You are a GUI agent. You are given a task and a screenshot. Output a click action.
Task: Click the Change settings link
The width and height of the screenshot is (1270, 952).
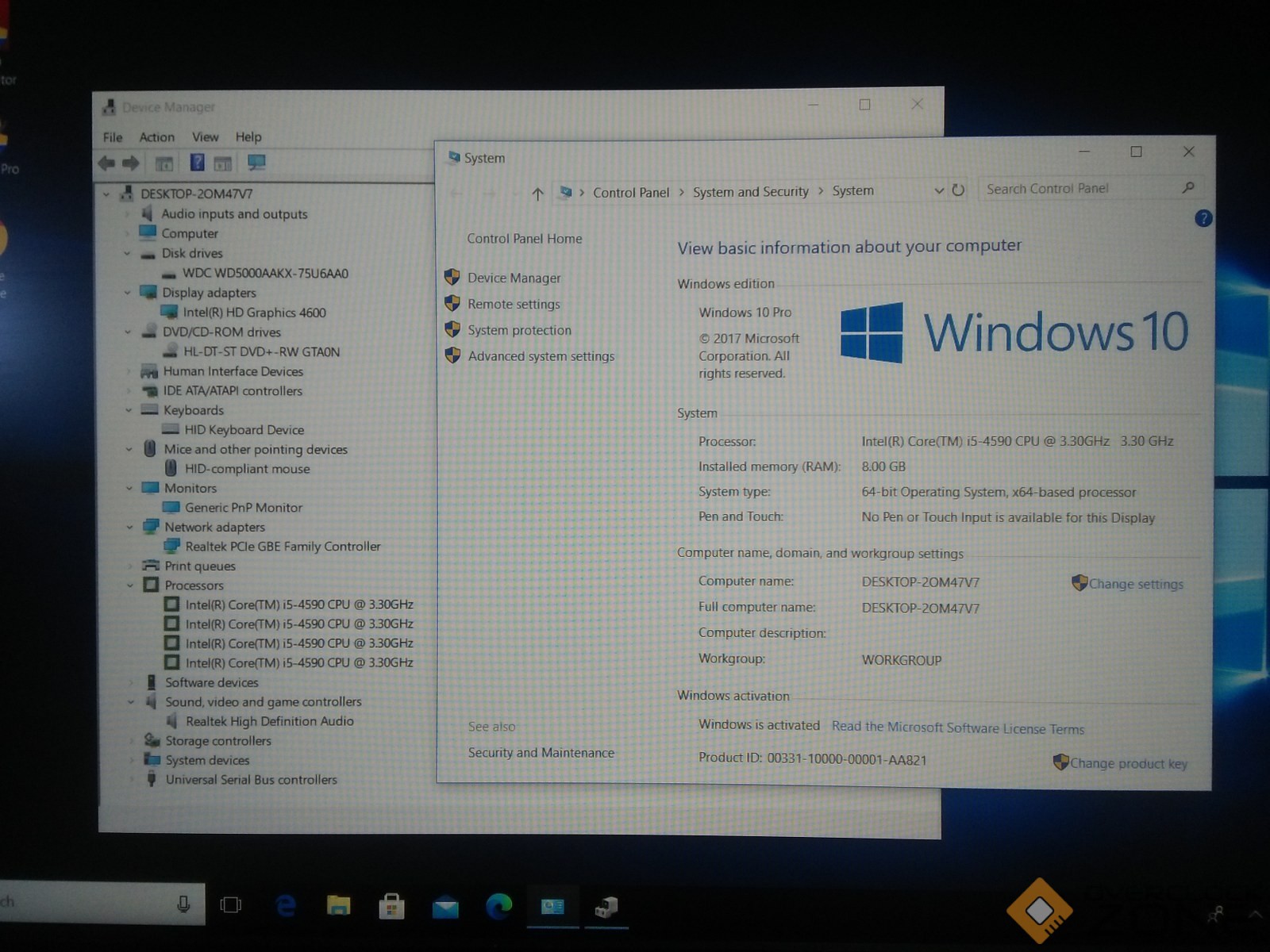1135,584
